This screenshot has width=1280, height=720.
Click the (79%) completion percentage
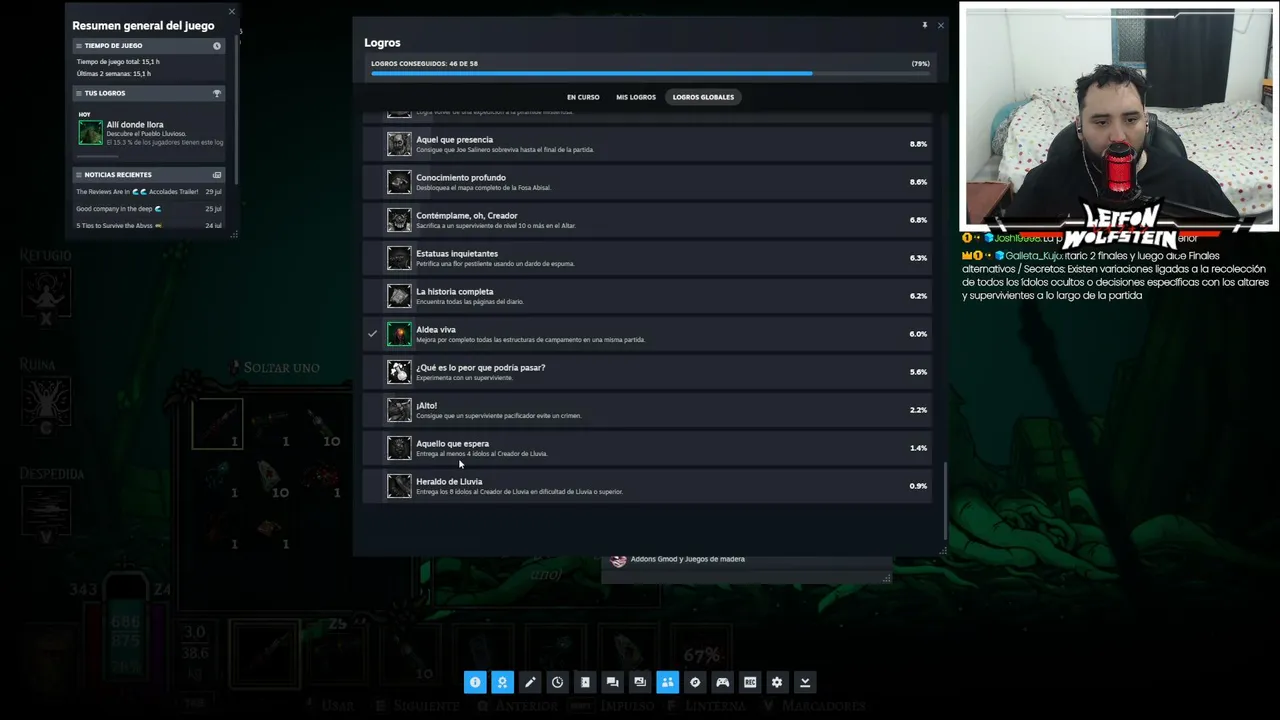(920, 63)
